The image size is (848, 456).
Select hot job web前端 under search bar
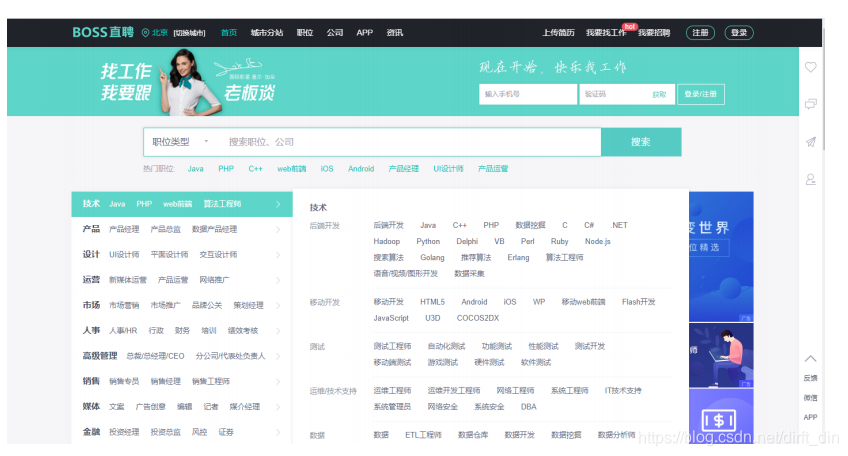click(292, 169)
